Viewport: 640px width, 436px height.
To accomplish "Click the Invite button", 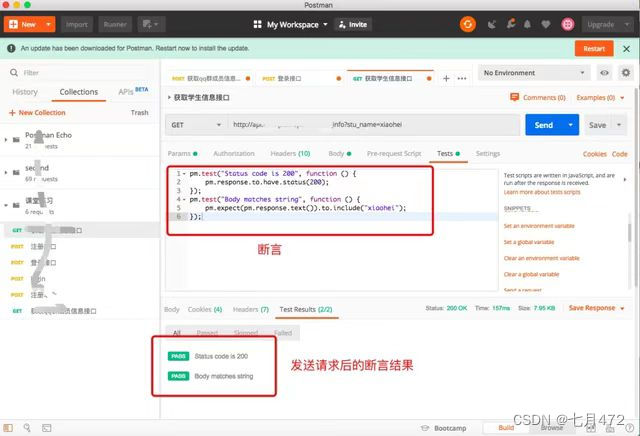I will [x=353, y=24].
